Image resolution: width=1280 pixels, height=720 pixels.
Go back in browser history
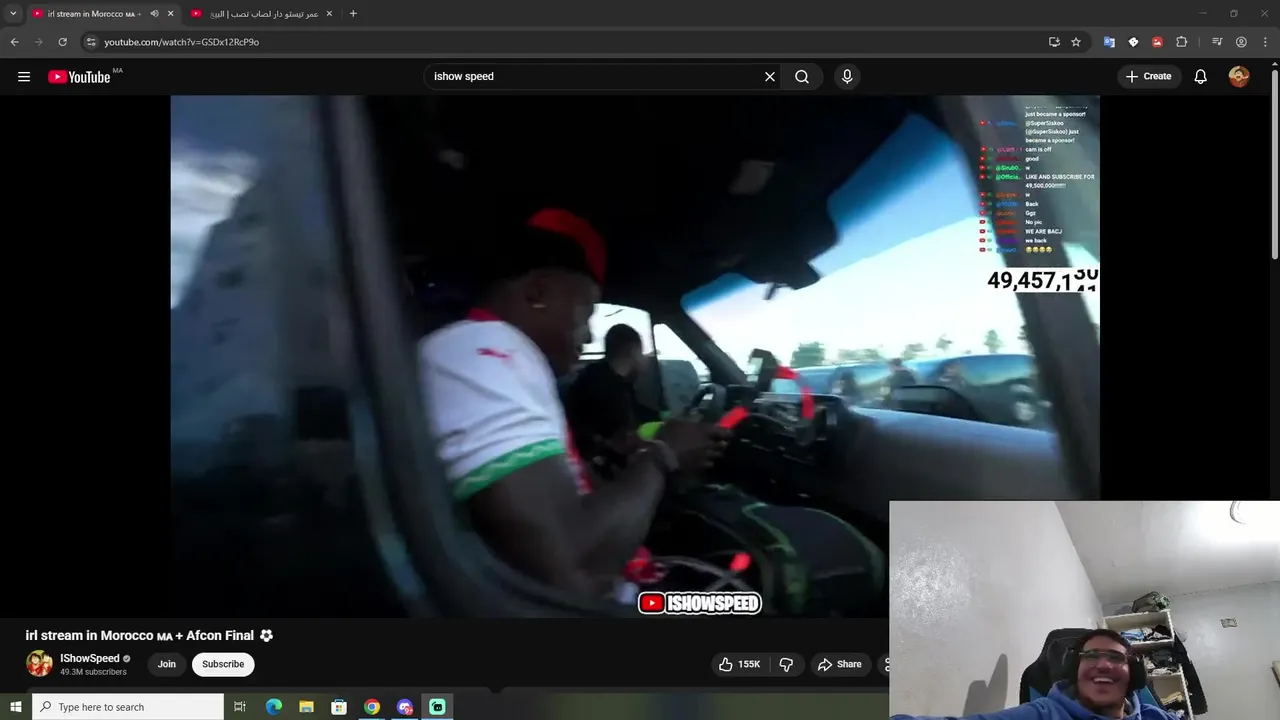[x=14, y=42]
